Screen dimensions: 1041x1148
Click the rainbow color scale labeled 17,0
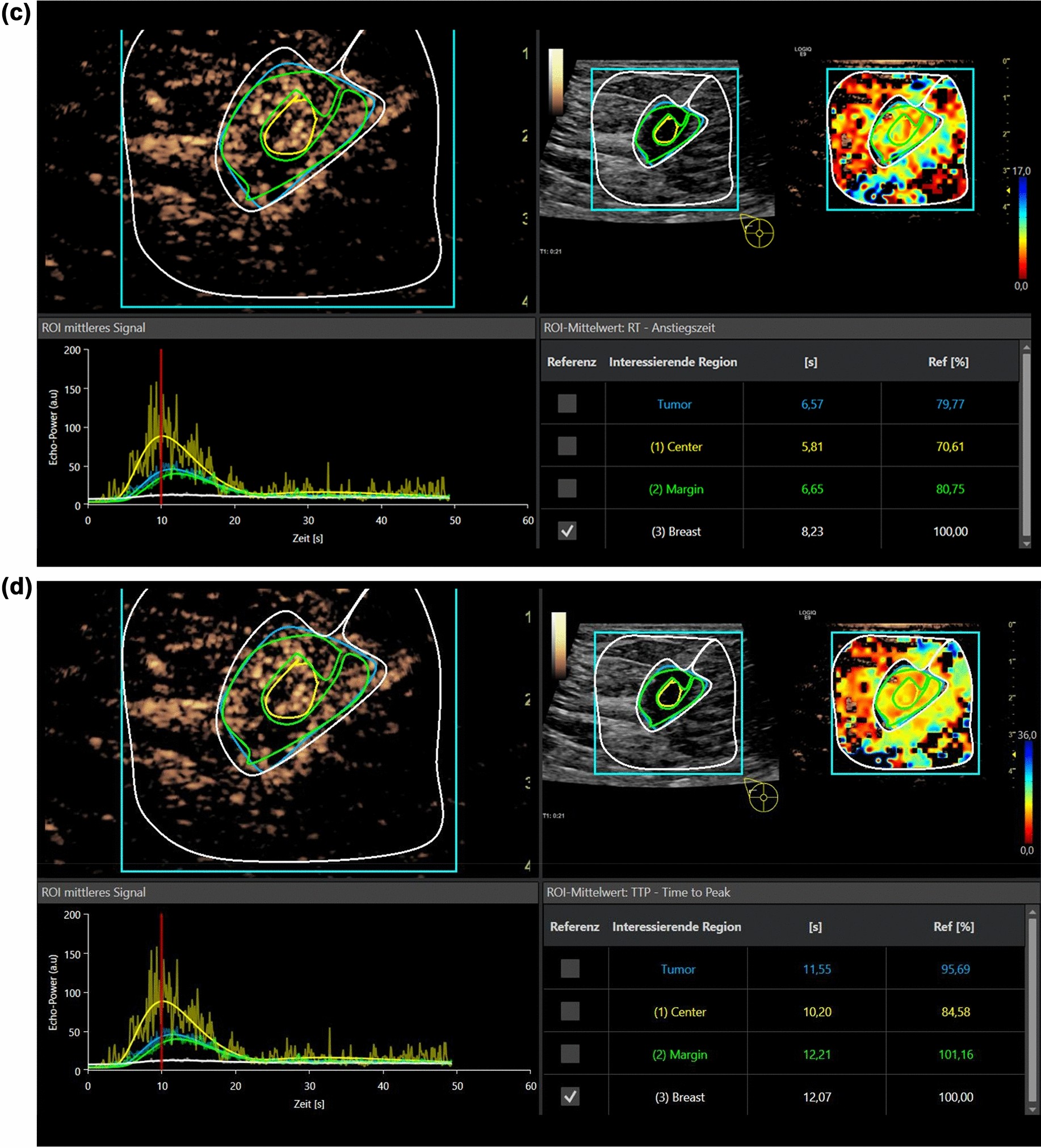click(1022, 228)
